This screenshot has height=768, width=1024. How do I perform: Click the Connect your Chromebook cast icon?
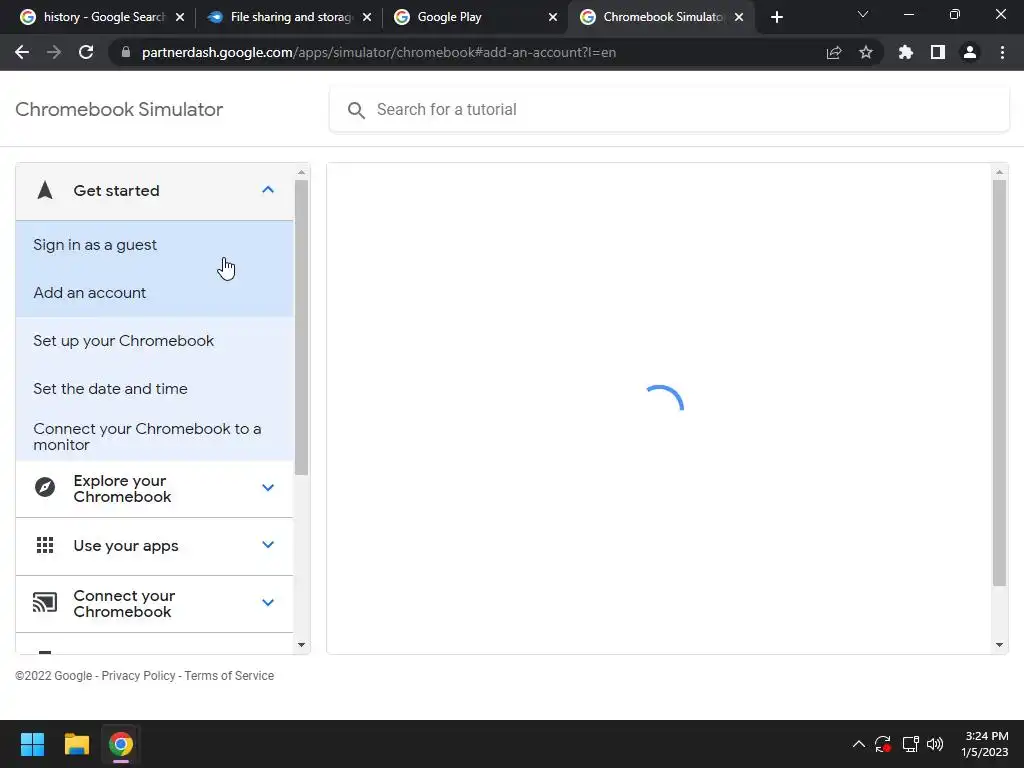click(45, 602)
